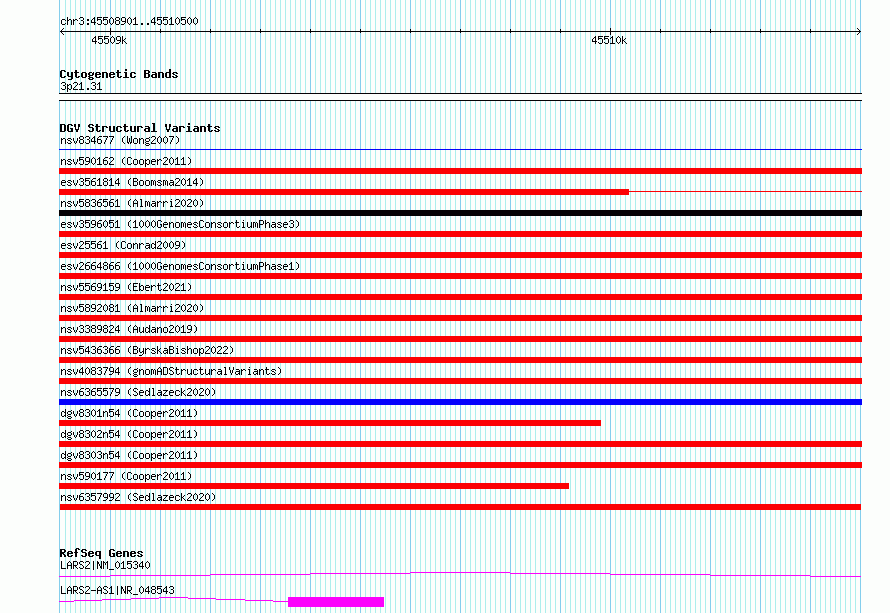Select the Cytogenetic Bands track title
This screenshot has height=613, width=890.
(x=119, y=74)
